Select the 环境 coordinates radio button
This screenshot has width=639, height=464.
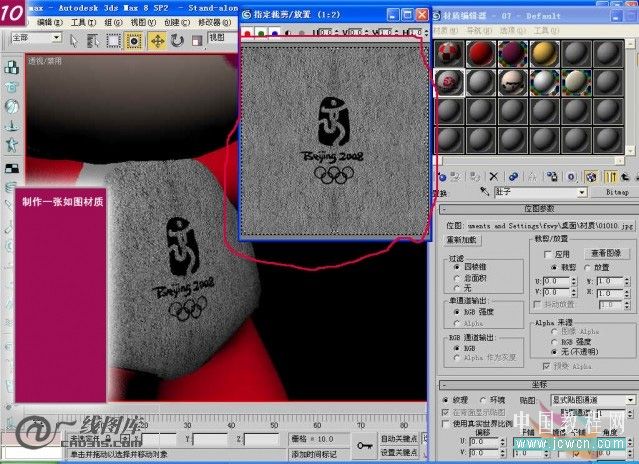click(x=483, y=400)
